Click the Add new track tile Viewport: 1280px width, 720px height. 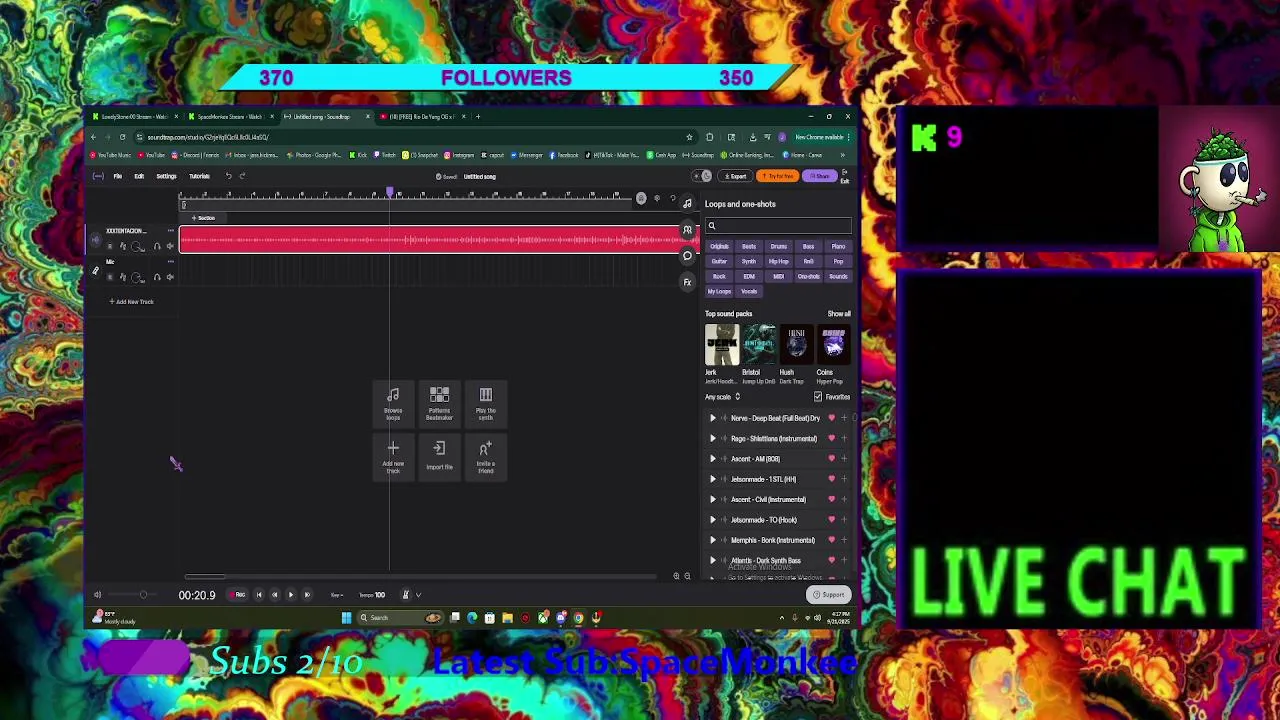point(393,458)
